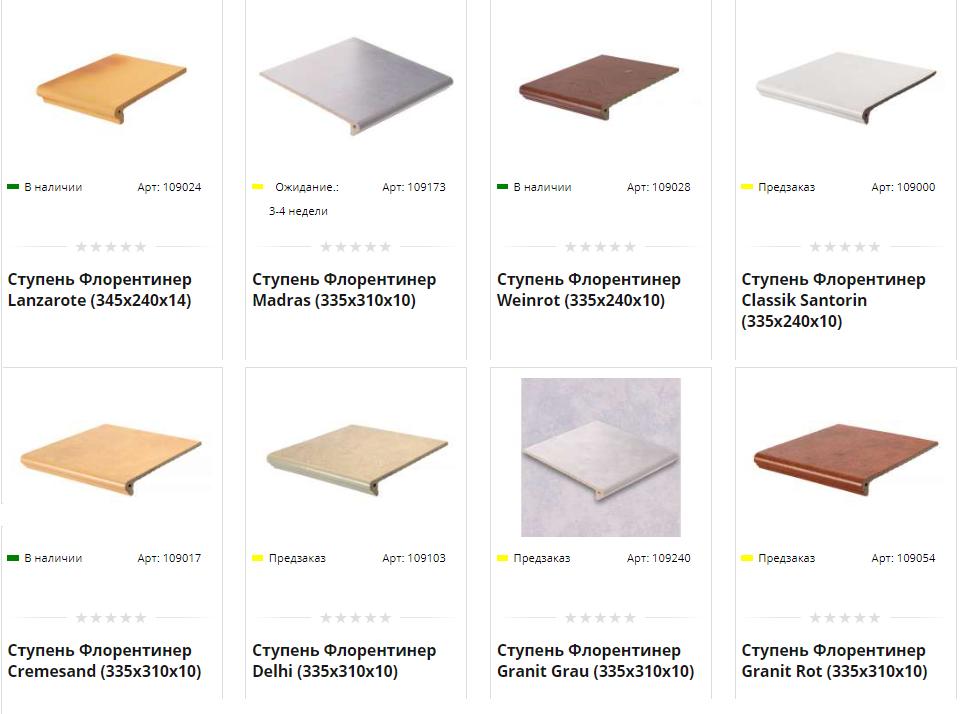Rate the Lanzarote product with stars
This screenshot has width=965, height=714.
coord(111,247)
